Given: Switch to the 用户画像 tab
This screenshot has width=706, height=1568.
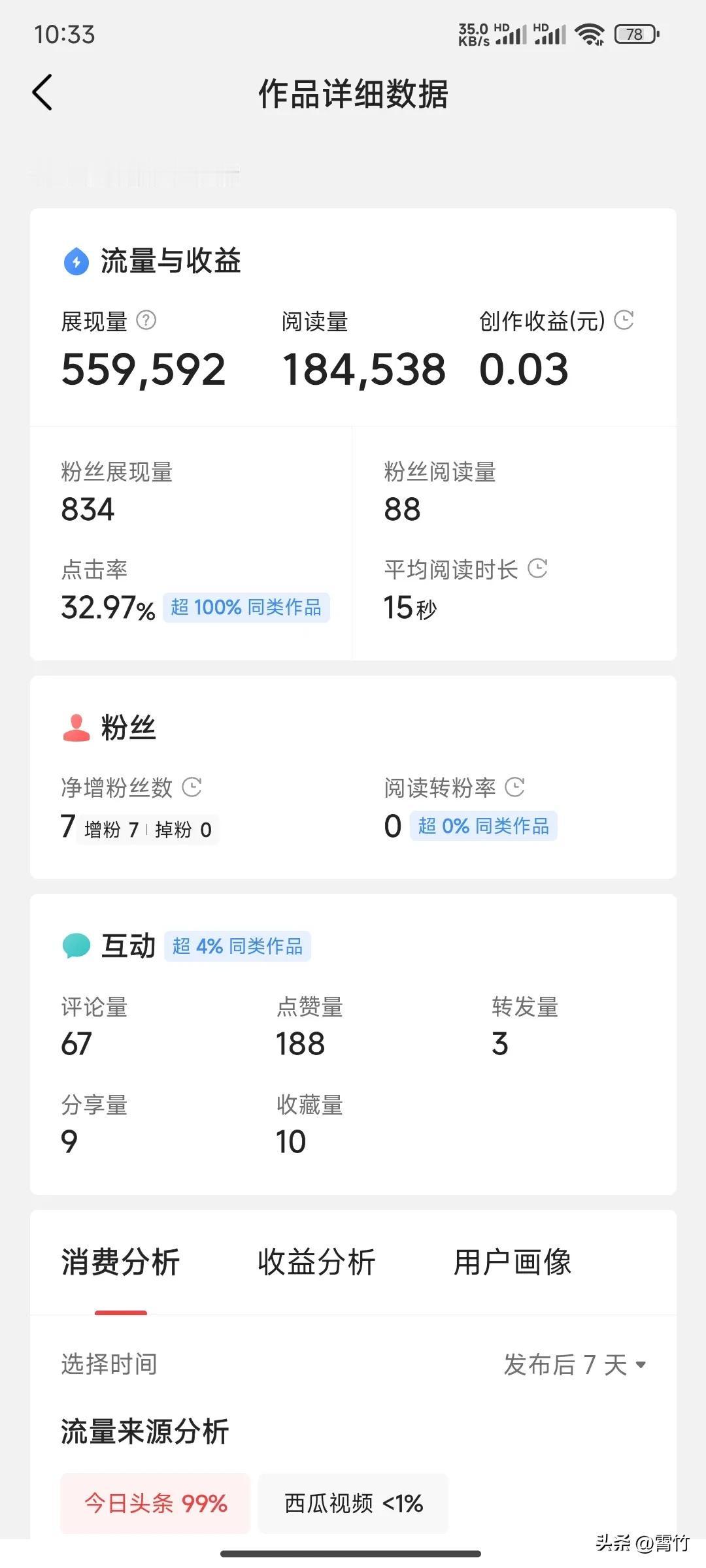Looking at the screenshot, I should pyautogui.click(x=513, y=1262).
